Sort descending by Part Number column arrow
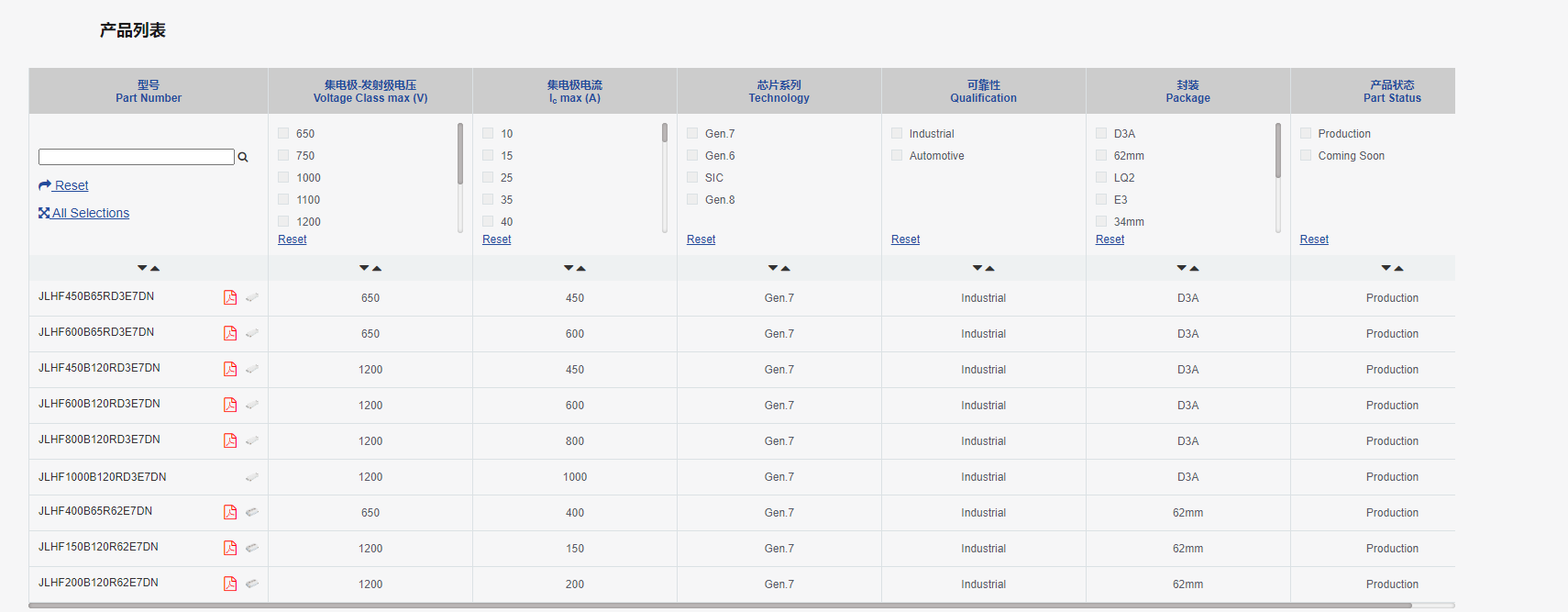Image resolution: width=1568 pixels, height=612 pixels. tap(142, 268)
